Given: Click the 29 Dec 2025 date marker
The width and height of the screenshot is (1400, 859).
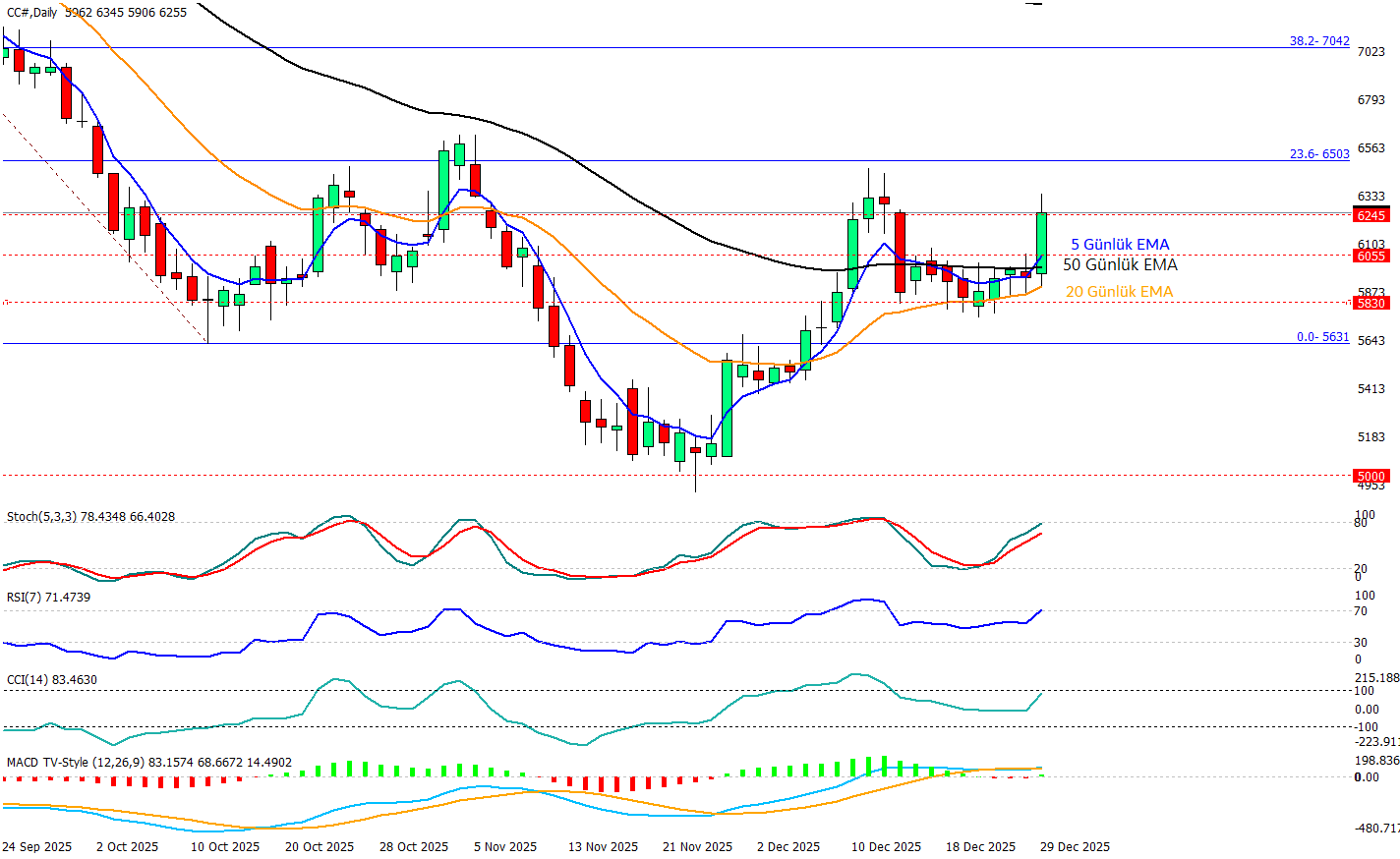Looking at the screenshot, I should [x=1075, y=847].
